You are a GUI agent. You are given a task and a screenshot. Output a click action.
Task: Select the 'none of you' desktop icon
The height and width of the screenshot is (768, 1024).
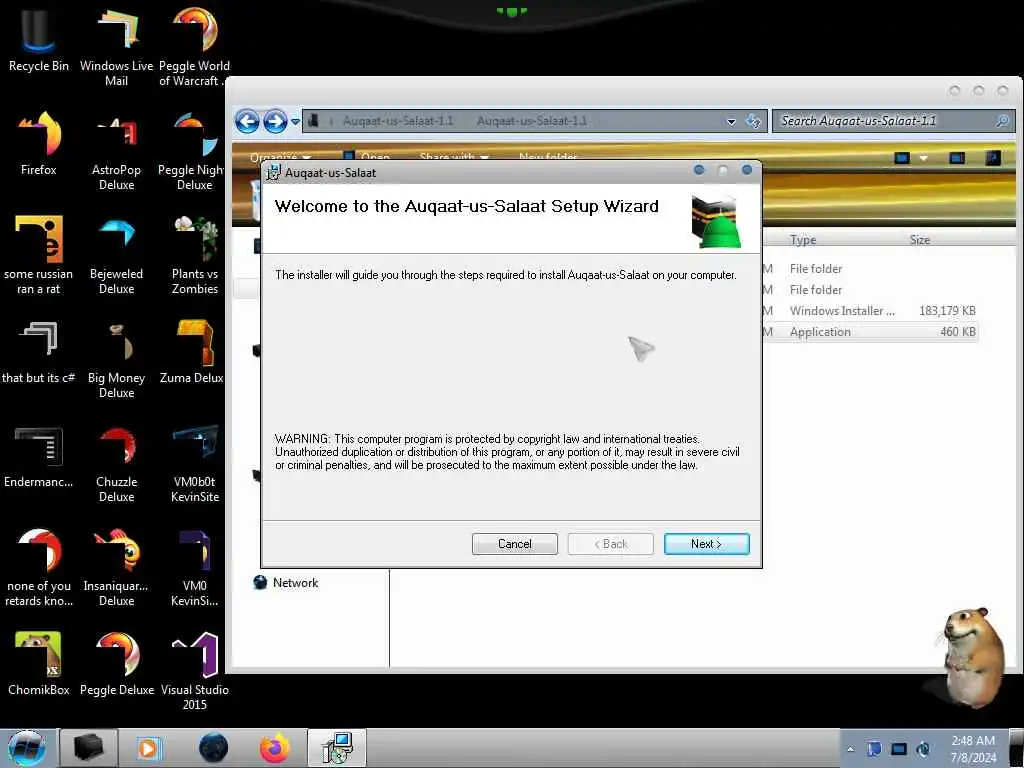(39, 566)
